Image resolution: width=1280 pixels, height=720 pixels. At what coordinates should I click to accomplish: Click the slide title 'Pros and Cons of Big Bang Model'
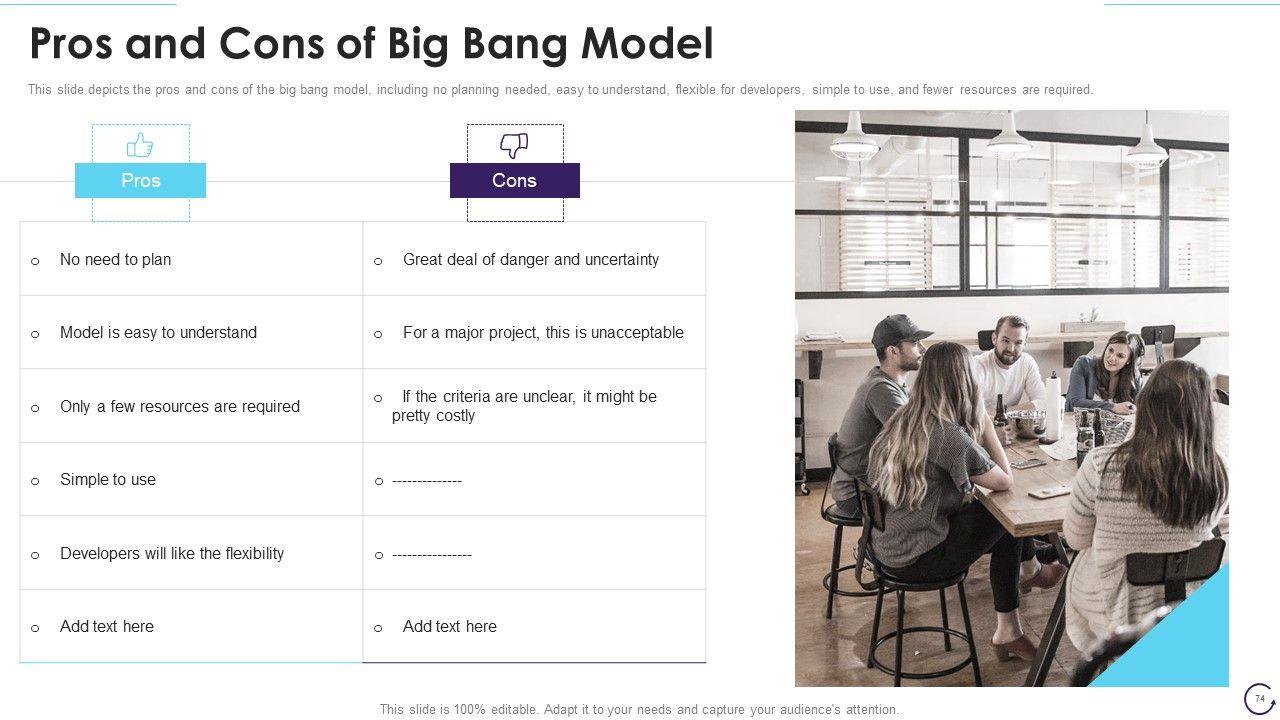click(x=371, y=44)
